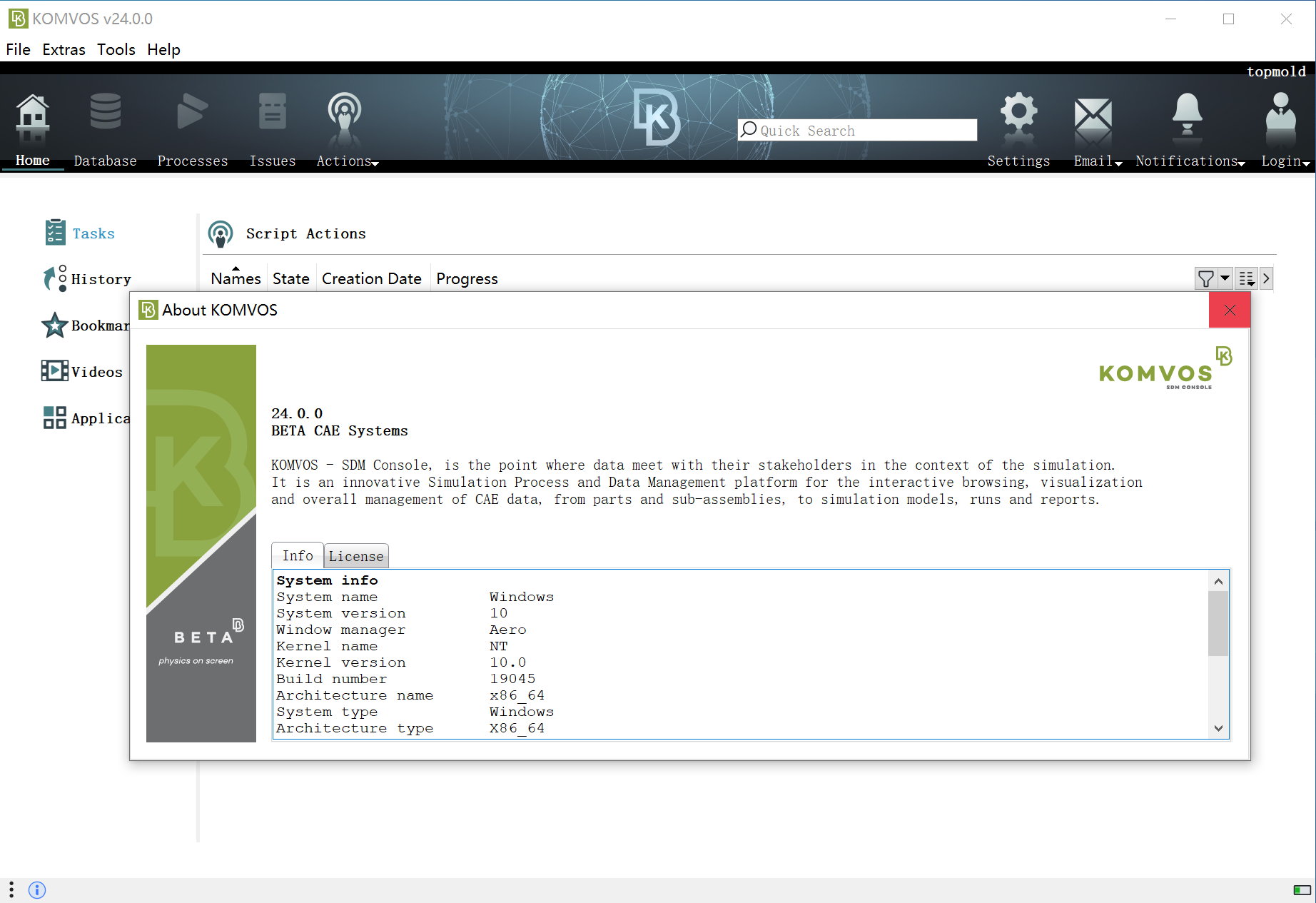Expand the Email dropdown arrow
Screen dimensions: 1316x903
click(x=1118, y=164)
